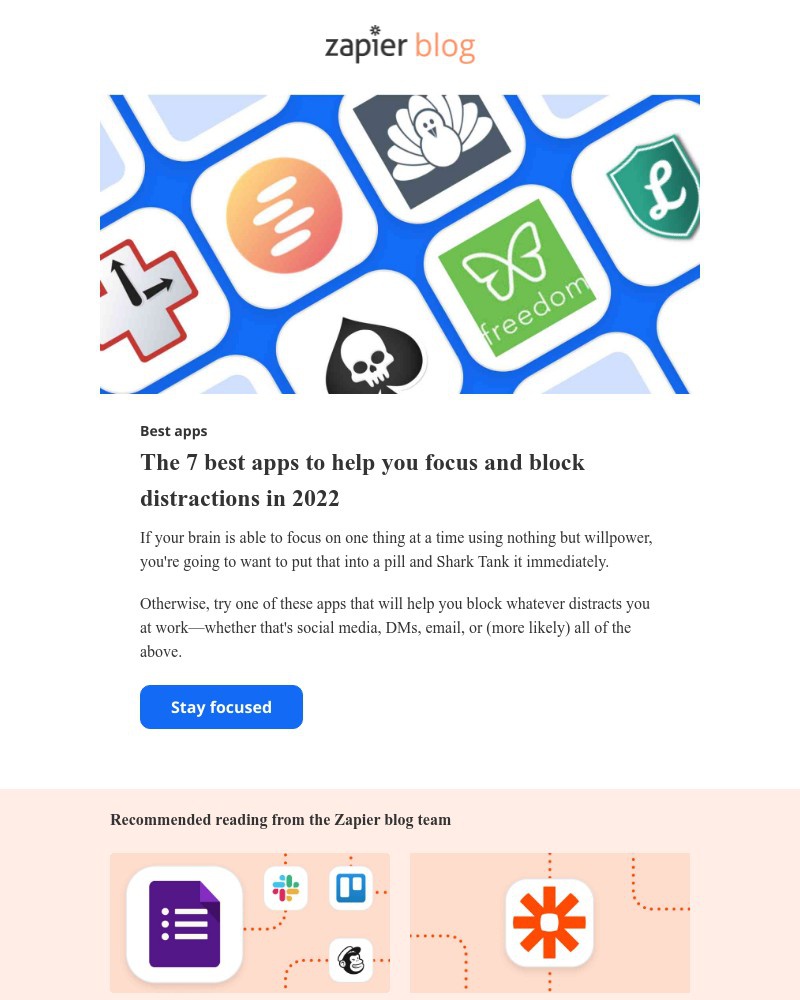Click the orange Zapier asterisk icon
Screen dimensions: 800x1000
549,922
